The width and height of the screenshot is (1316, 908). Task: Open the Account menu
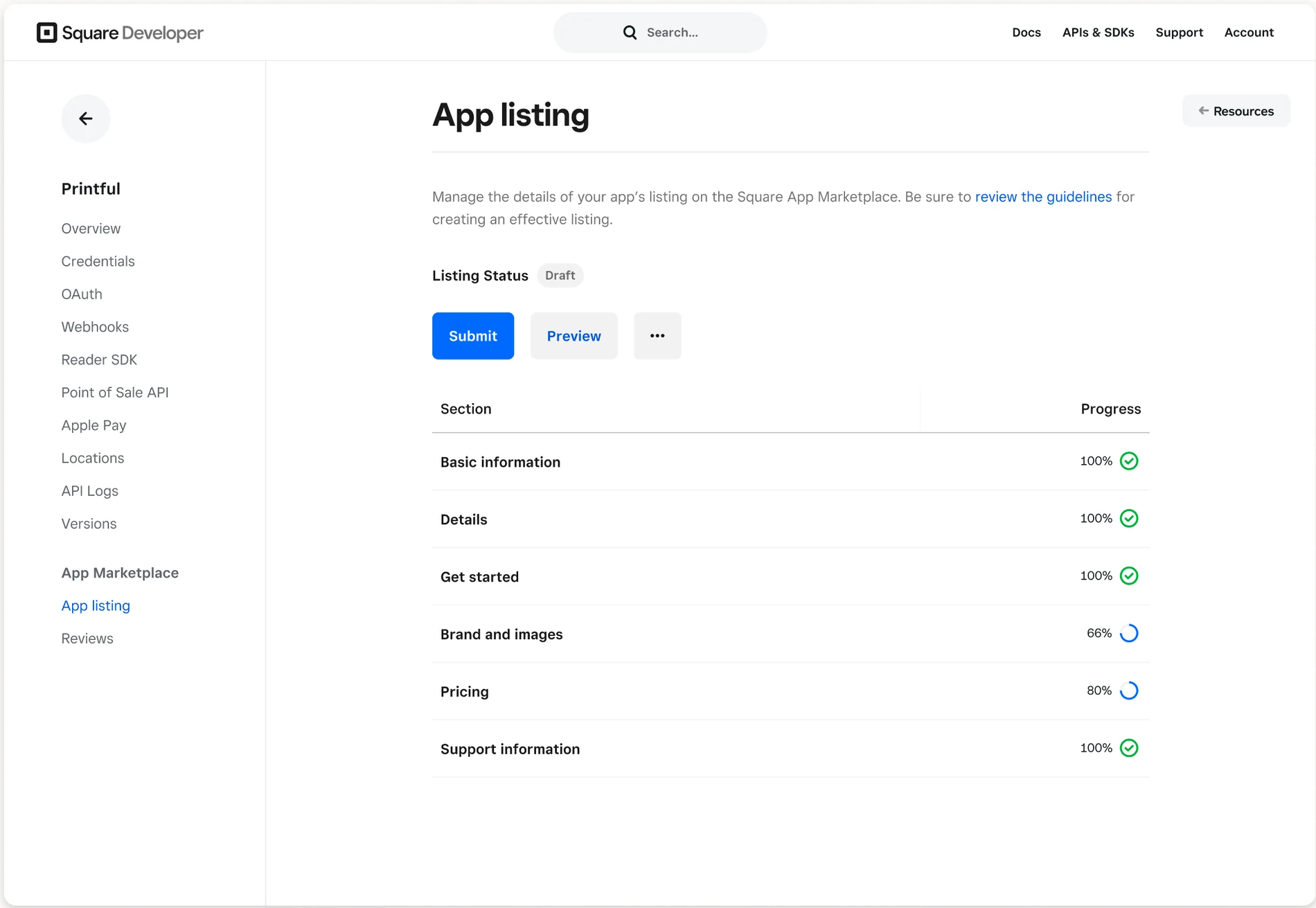tap(1249, 33)
